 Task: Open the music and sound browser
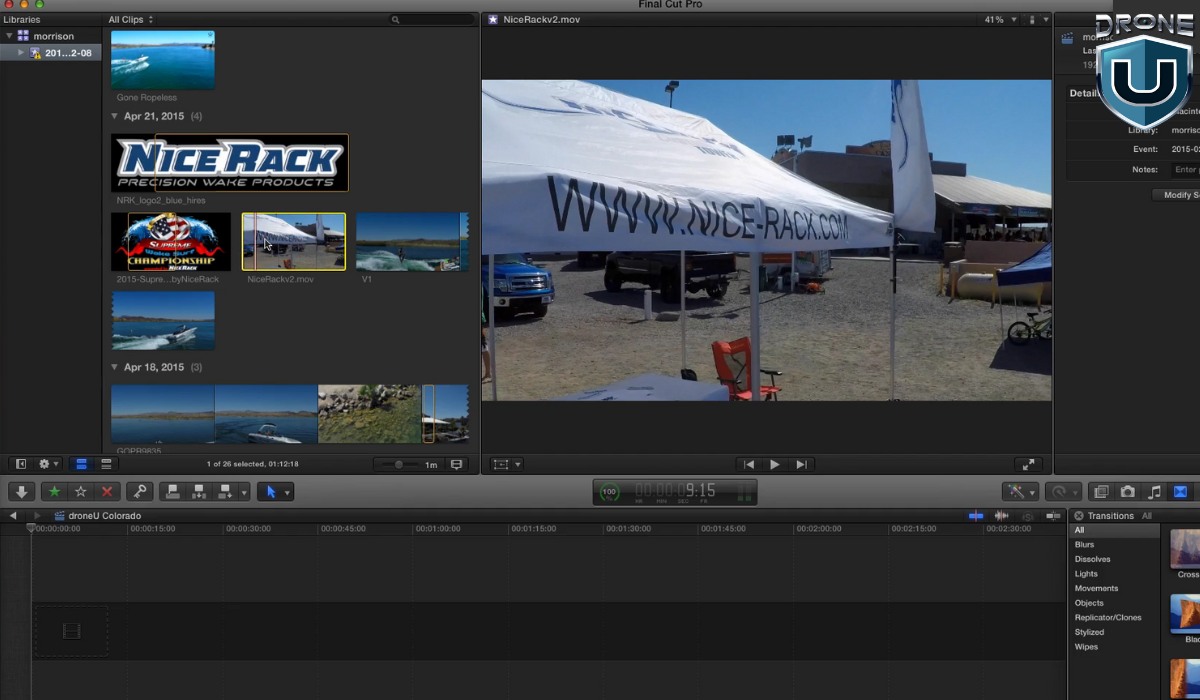[x=1154, y=492]
